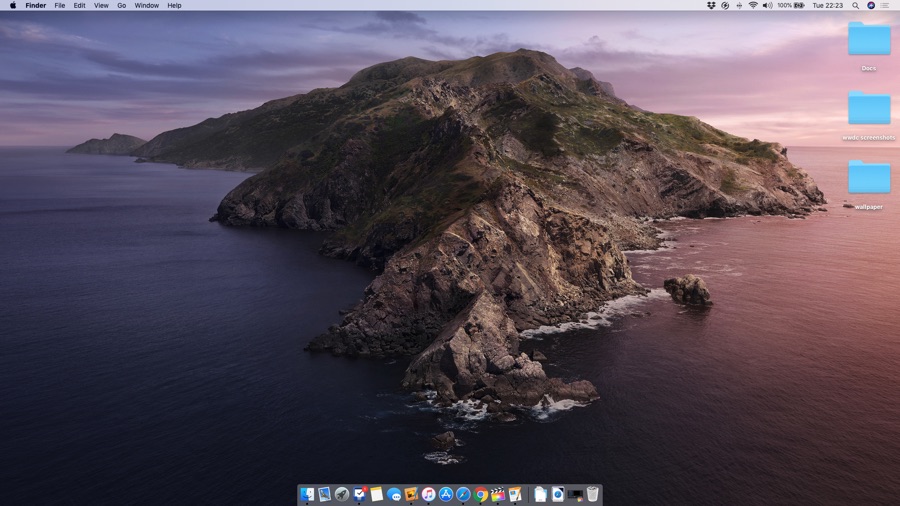
Task: Open Launchpad rocket icon in Dock
Action: (342, 494)
